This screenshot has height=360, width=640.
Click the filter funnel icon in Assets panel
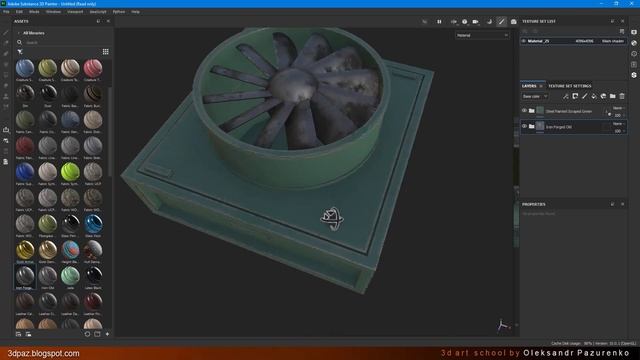click(20, 52)
